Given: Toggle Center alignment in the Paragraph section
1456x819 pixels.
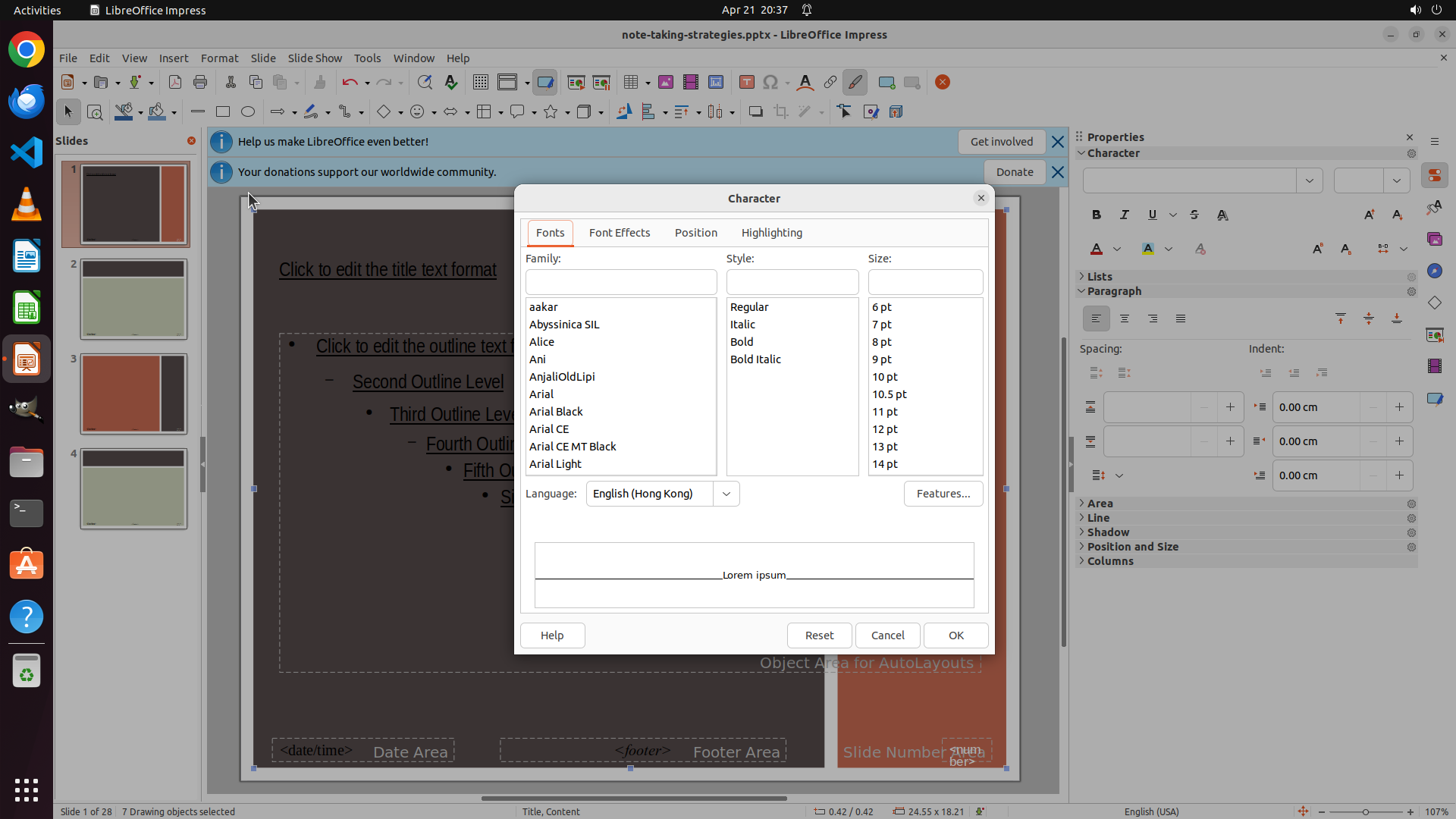Looking at the screenshot, I should pos(1125,319).
